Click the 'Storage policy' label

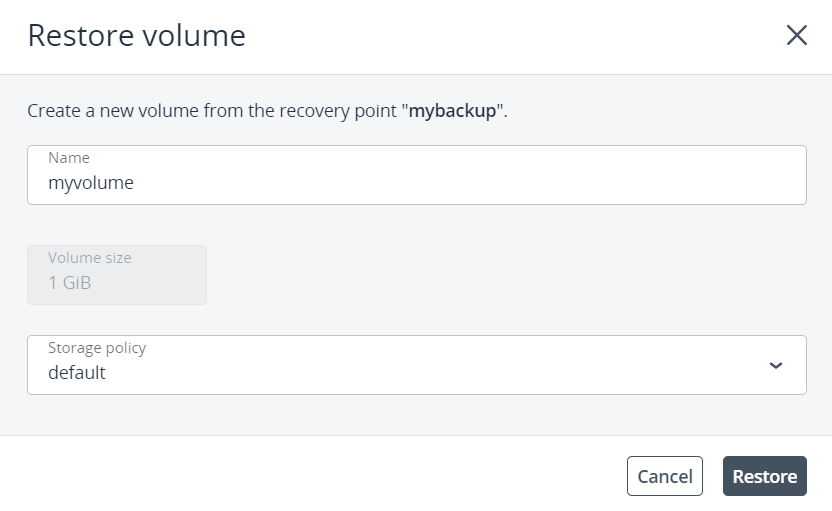(97, 348)
